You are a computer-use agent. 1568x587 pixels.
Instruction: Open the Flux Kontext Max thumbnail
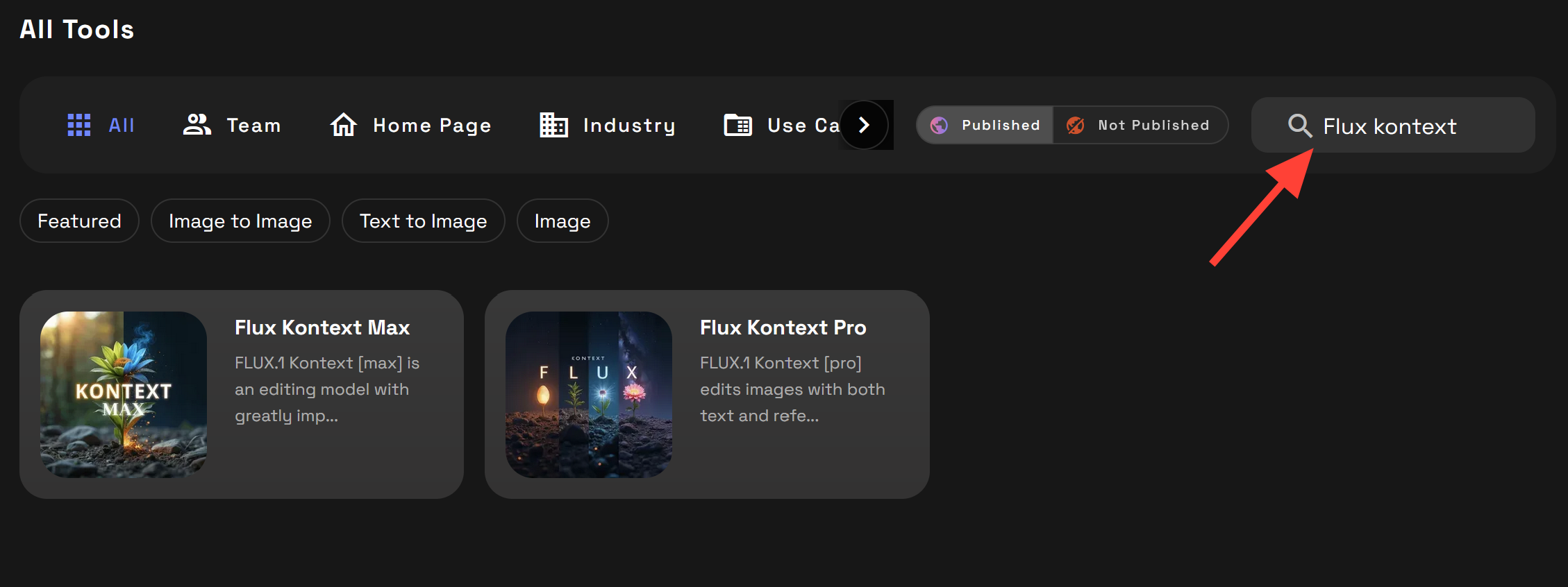click(124, 394)
